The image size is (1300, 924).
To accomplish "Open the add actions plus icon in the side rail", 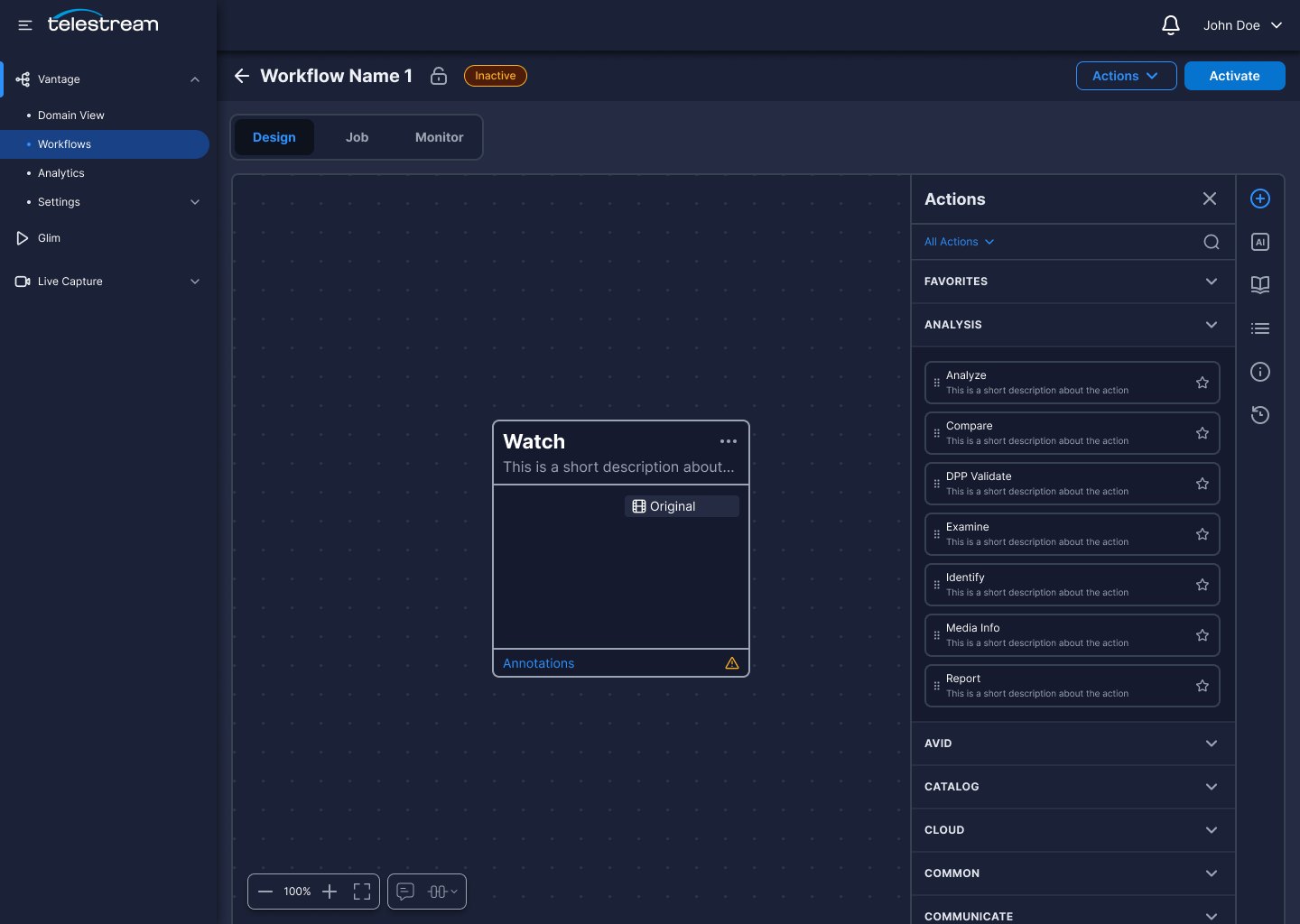I will [1260, 199].
